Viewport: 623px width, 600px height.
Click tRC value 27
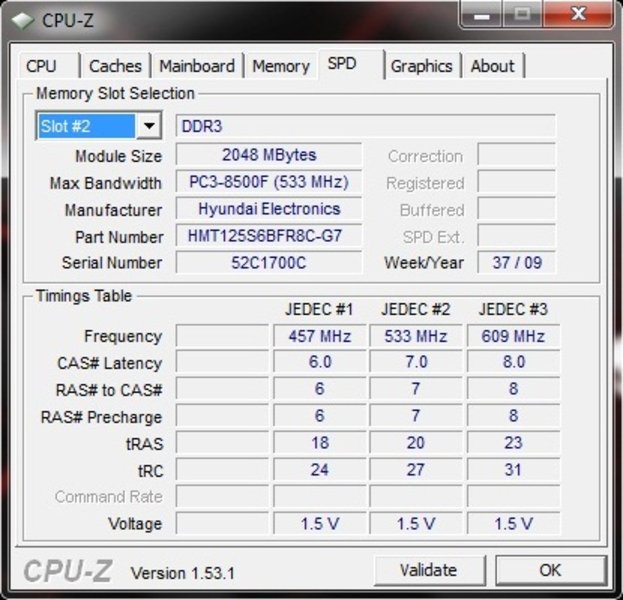tap(416, 470)
